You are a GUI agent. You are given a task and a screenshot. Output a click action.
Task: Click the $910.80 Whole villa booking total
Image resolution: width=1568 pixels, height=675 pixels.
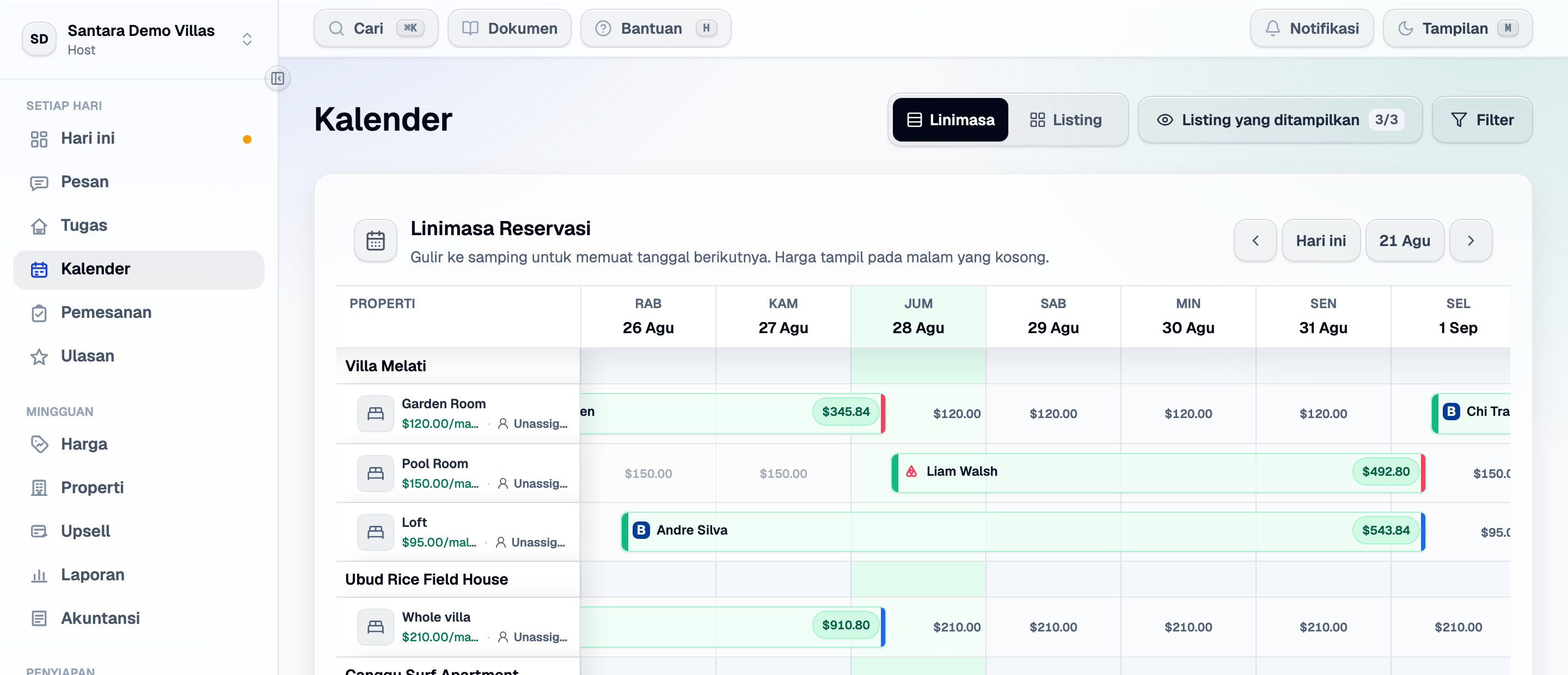(846, 625)
